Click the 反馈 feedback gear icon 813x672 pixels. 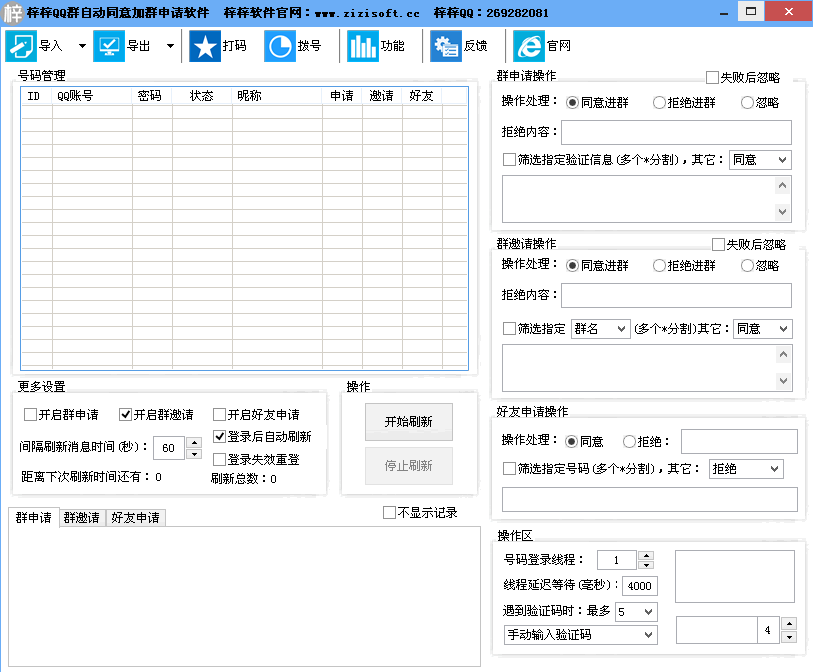pyautogui.click(x=446, y=46)
